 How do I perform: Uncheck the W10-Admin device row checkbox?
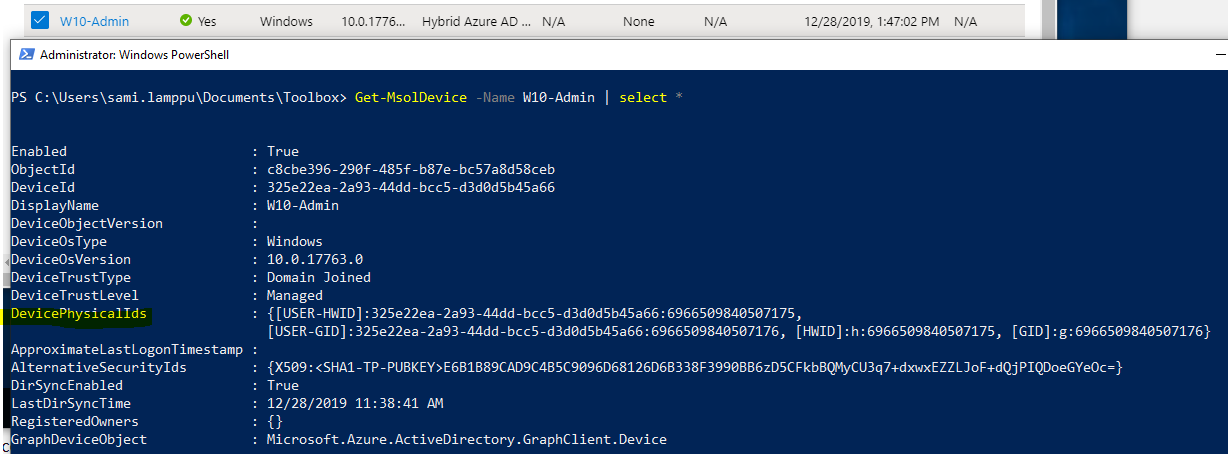point(39,20)
